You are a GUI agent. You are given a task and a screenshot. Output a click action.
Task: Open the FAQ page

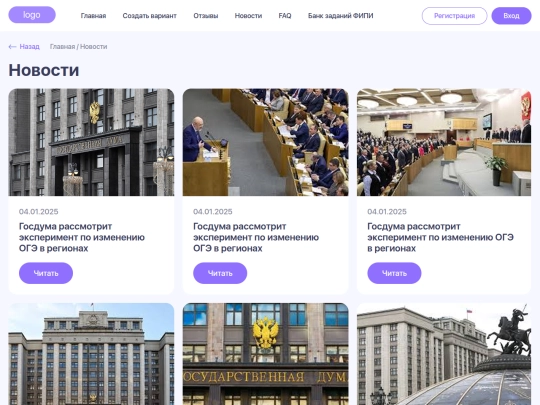coord(285,16)
